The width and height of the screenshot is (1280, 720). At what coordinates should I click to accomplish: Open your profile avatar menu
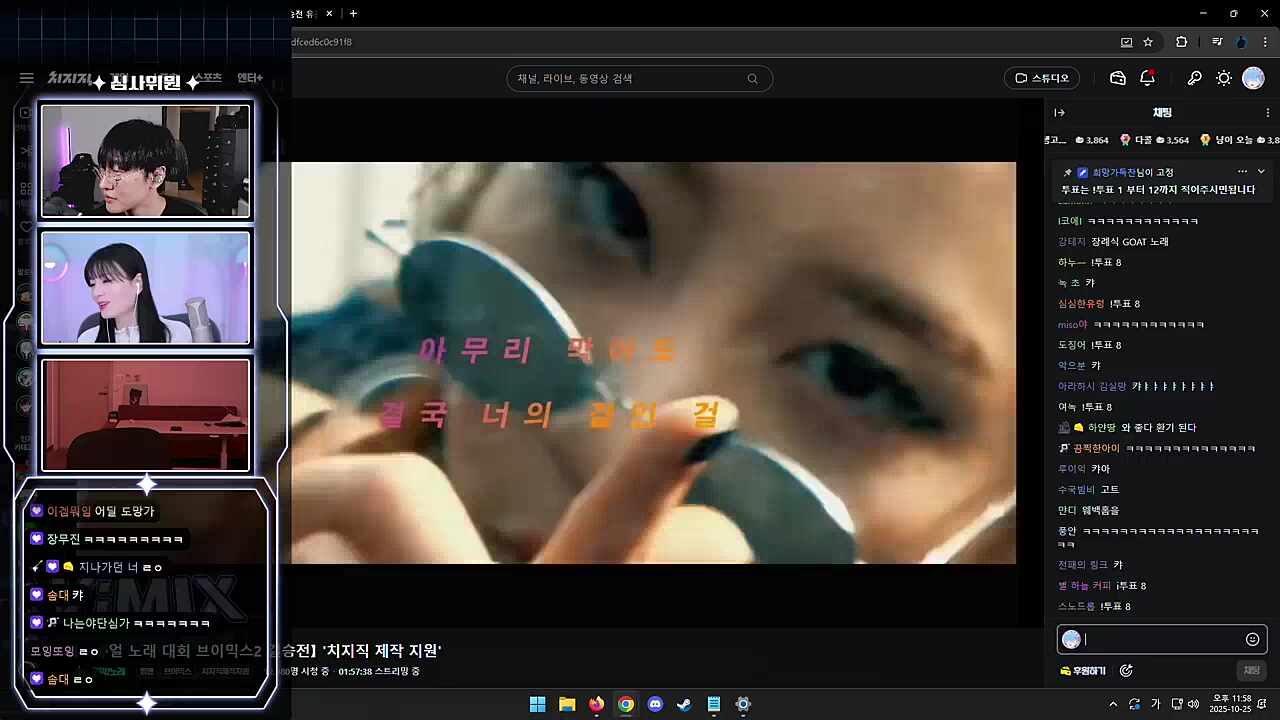(x=1253, y=78)
